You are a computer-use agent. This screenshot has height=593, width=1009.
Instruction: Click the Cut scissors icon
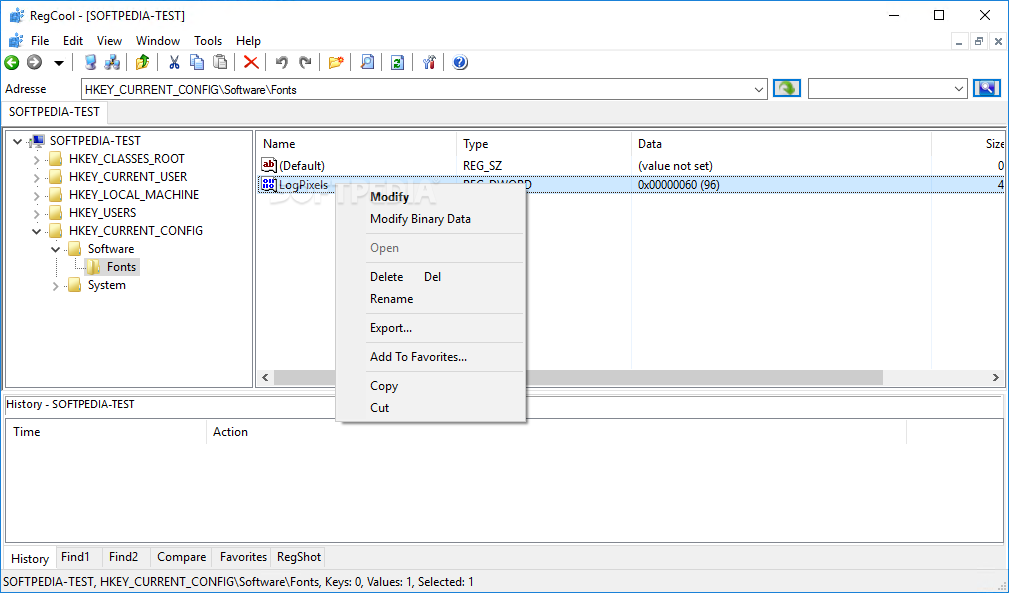pos(174,62)
